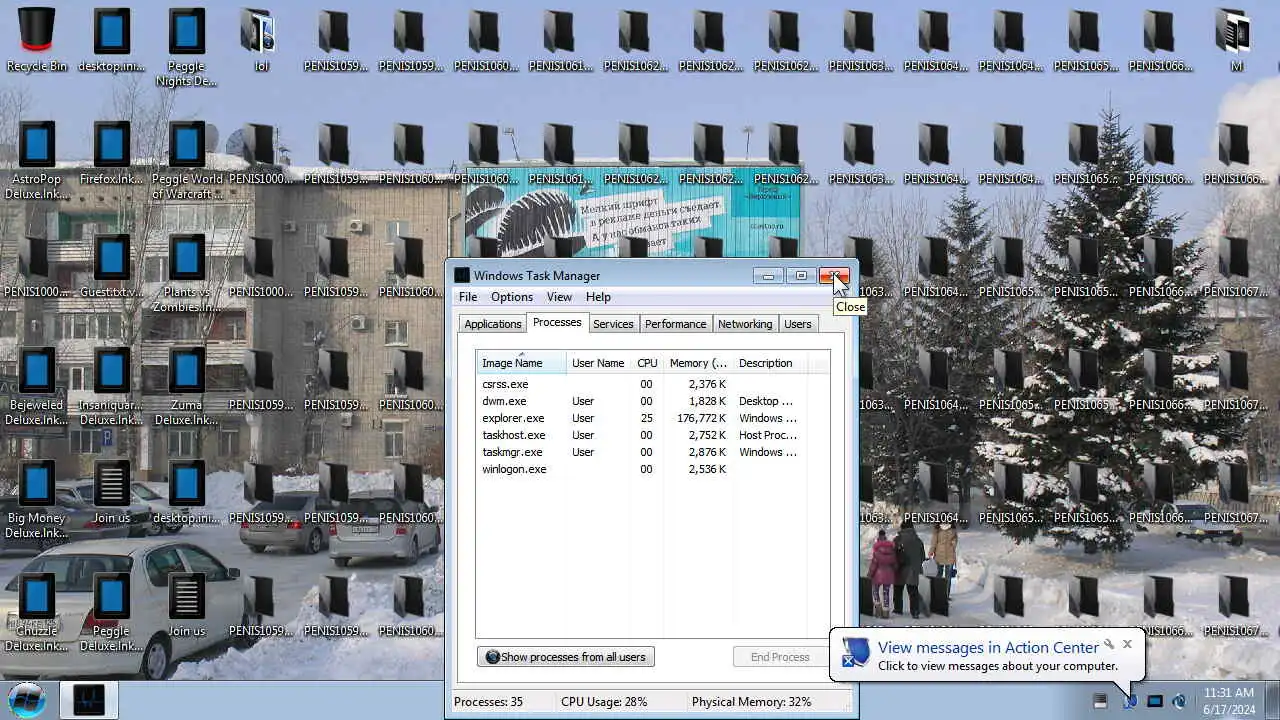
Task: Maximize the Windows Task Manager window
Action: (x=800, y=276)
